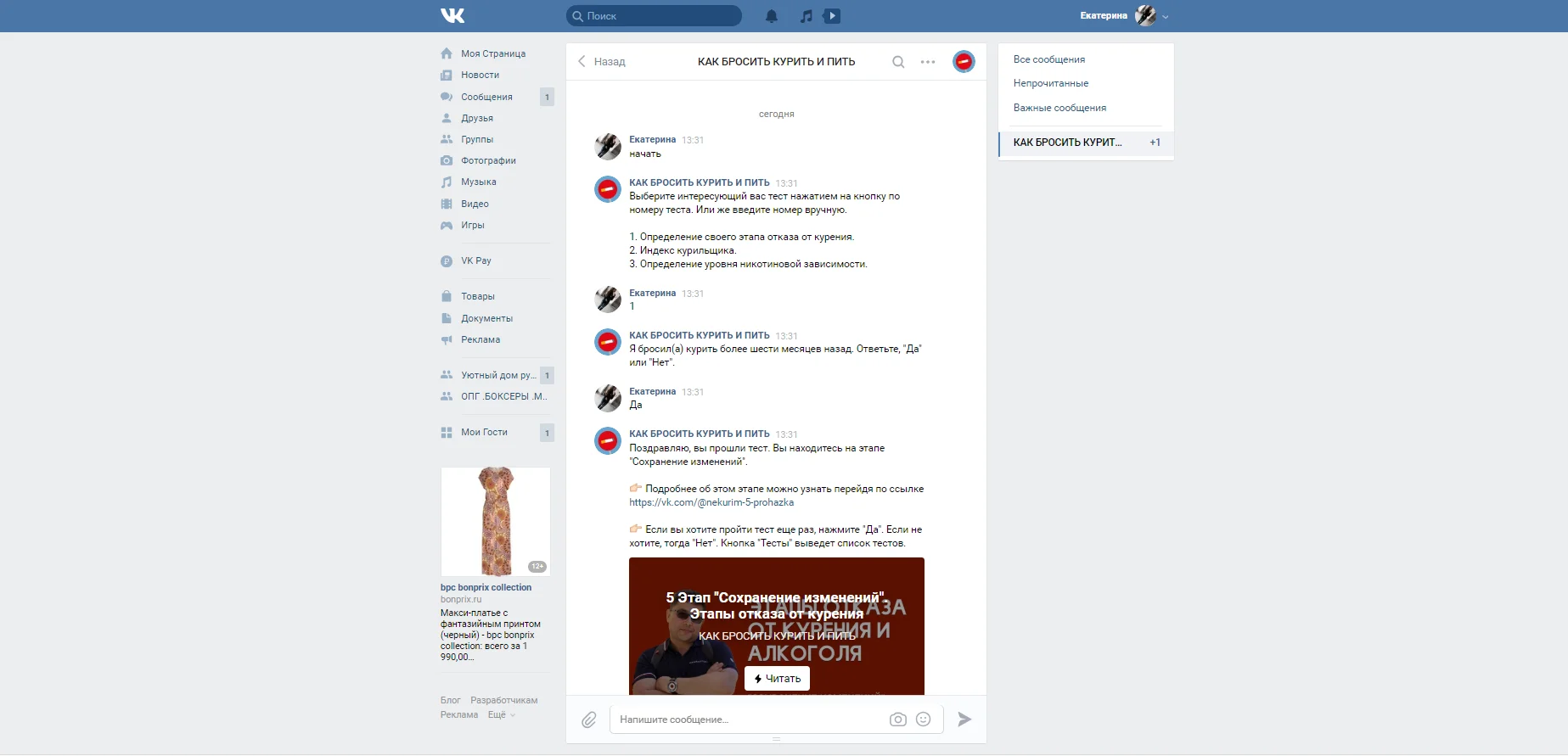
Task: Open the Разработчикам footer link
Action: point(504,700)
